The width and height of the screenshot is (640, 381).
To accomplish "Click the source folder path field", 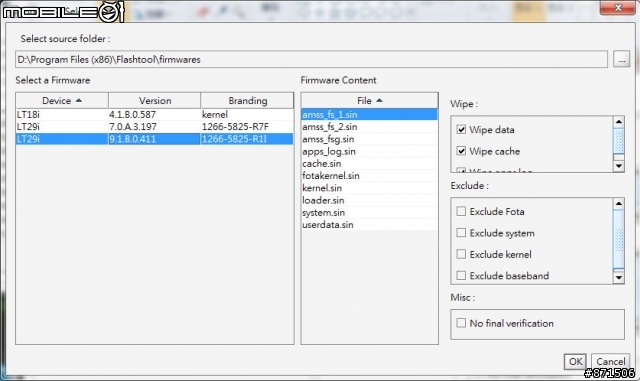I will (311, 60).
